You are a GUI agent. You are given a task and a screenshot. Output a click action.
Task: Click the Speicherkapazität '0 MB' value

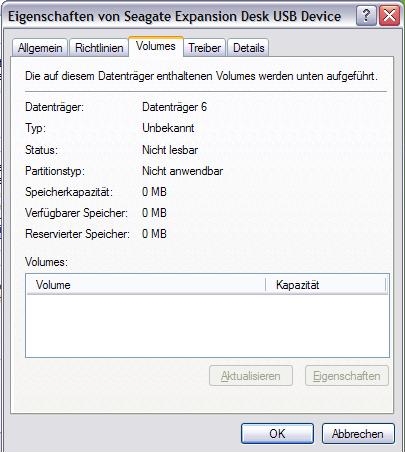click(x=154, y=192)
